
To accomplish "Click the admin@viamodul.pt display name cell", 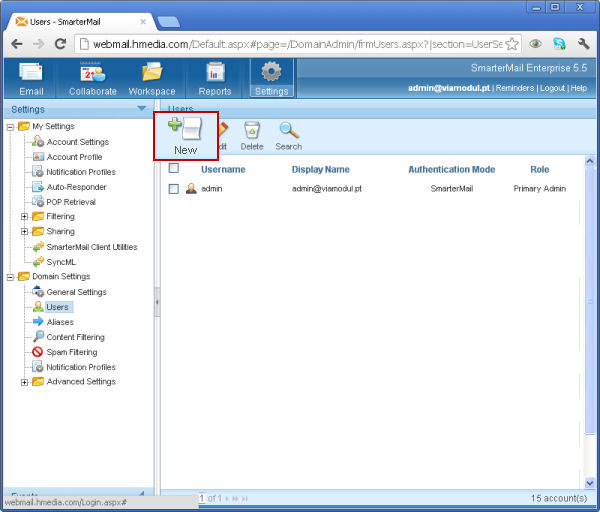I will coord(326,189).
